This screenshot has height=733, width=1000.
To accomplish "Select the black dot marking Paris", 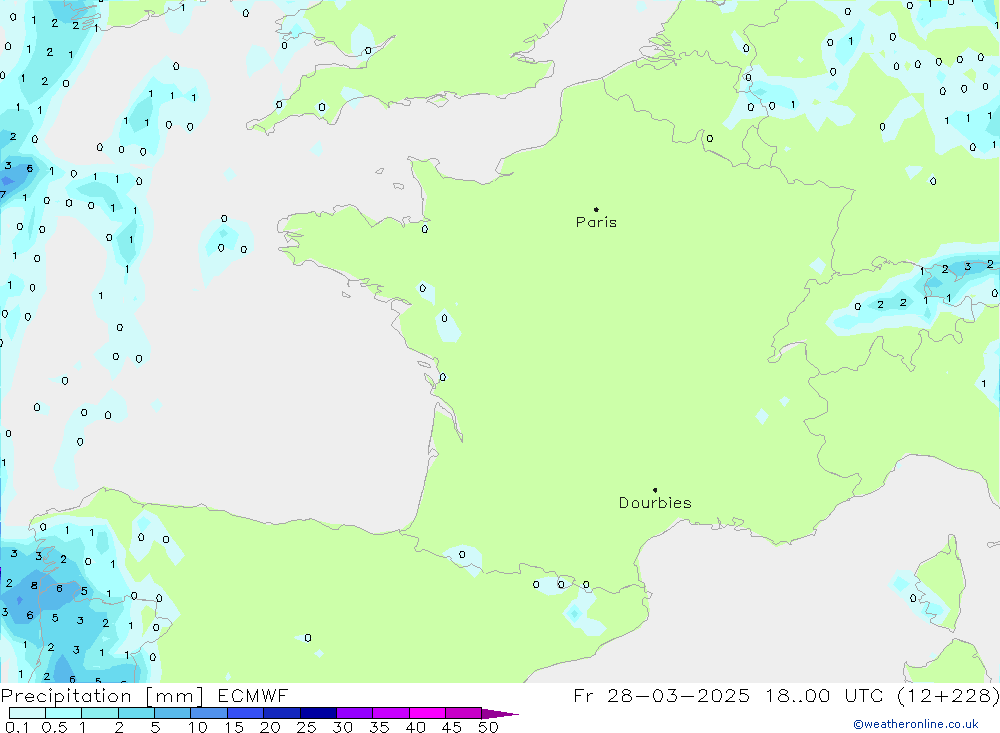I will [596, 209].
